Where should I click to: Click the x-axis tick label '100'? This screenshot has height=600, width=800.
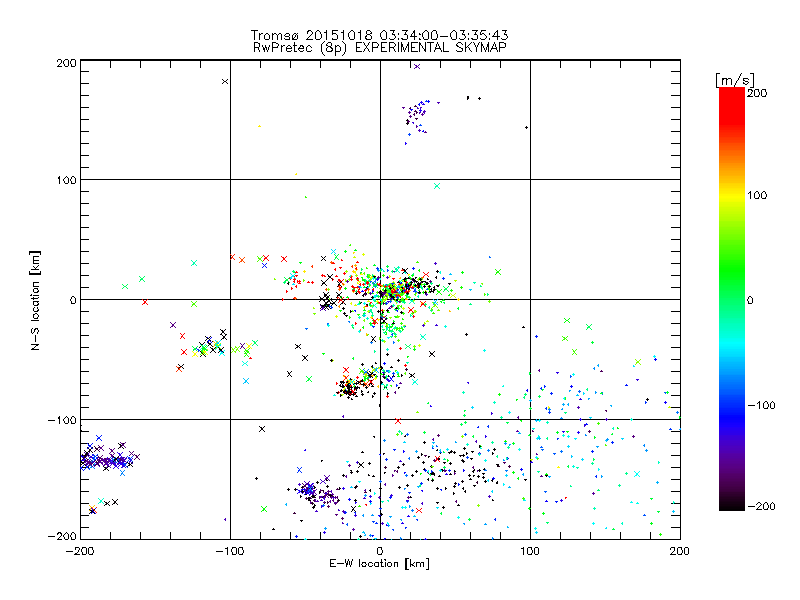(530, 551)
